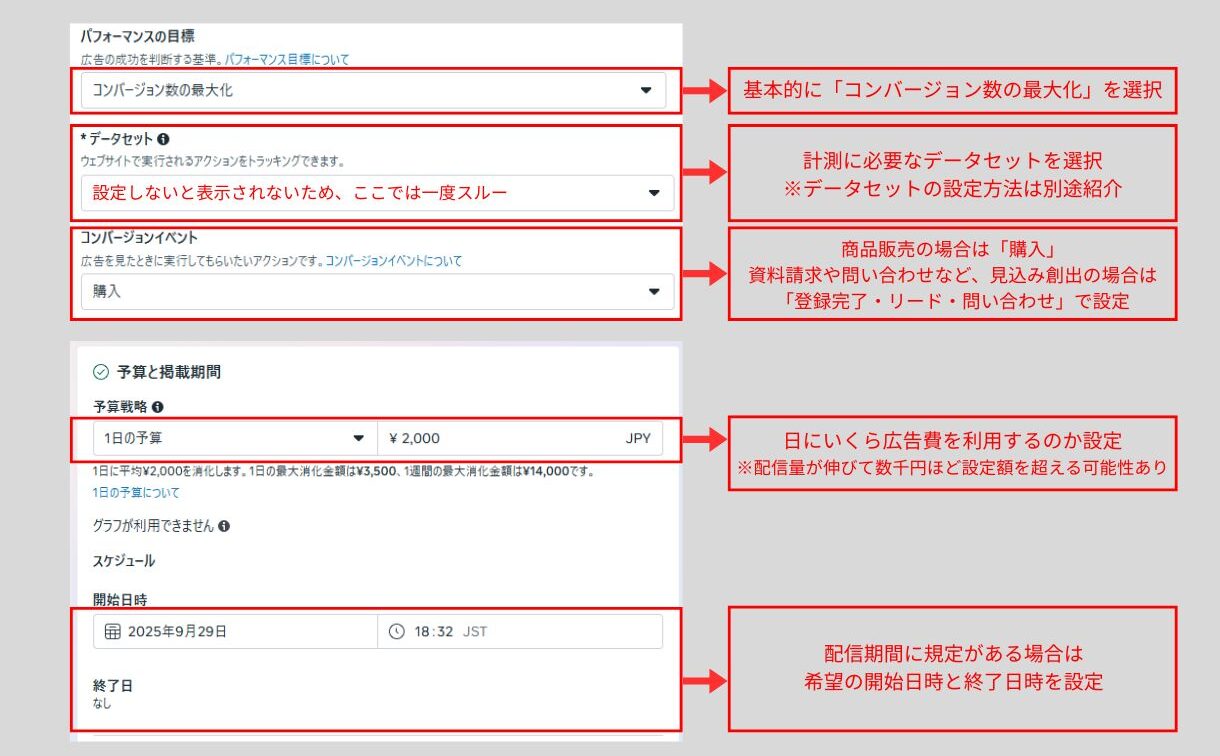Screen dimensions: 1220x756
Task: Click the info icon beside 予算戦略
Action: pyautogui.click(x=158, y=407)
